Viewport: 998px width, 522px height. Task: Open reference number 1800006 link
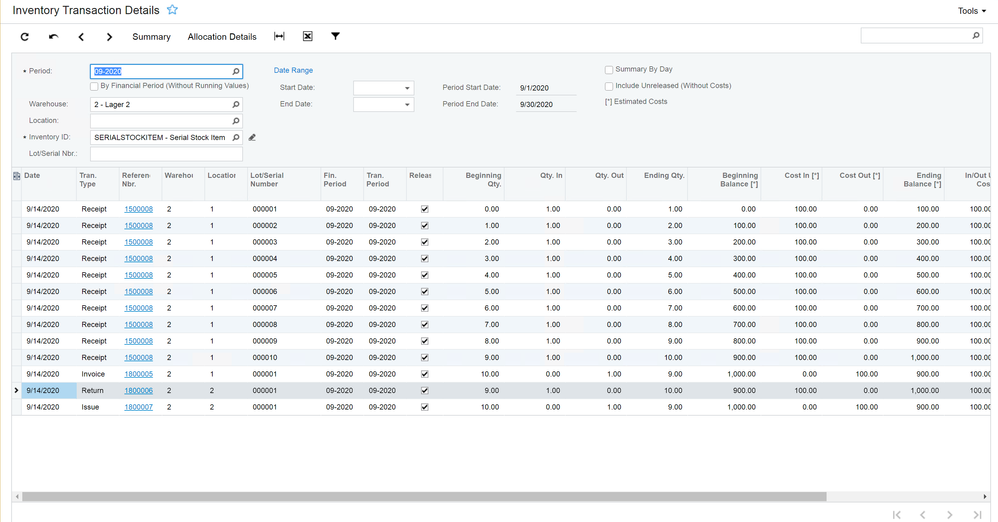click(138, 391)
